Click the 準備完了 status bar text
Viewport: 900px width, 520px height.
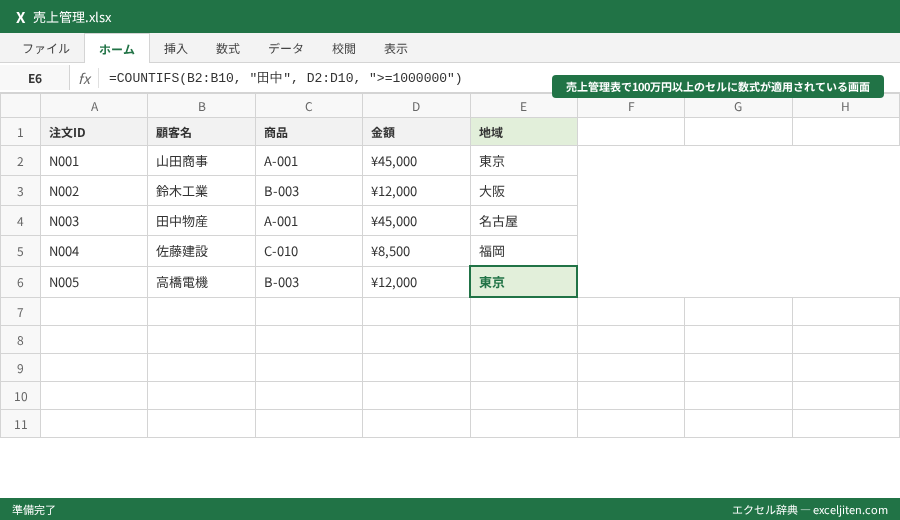[34, 510]
